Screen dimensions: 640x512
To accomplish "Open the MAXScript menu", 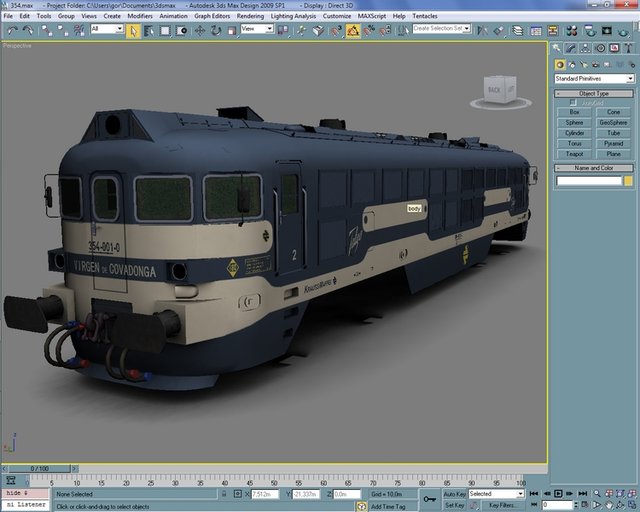I will 371,16.
